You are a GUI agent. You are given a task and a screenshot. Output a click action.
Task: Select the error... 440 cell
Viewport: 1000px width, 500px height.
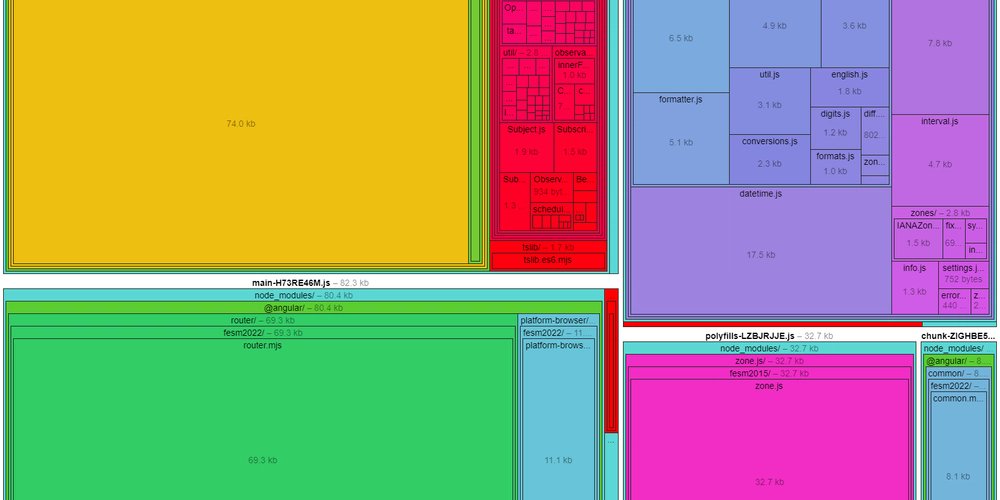pos(954,301)
